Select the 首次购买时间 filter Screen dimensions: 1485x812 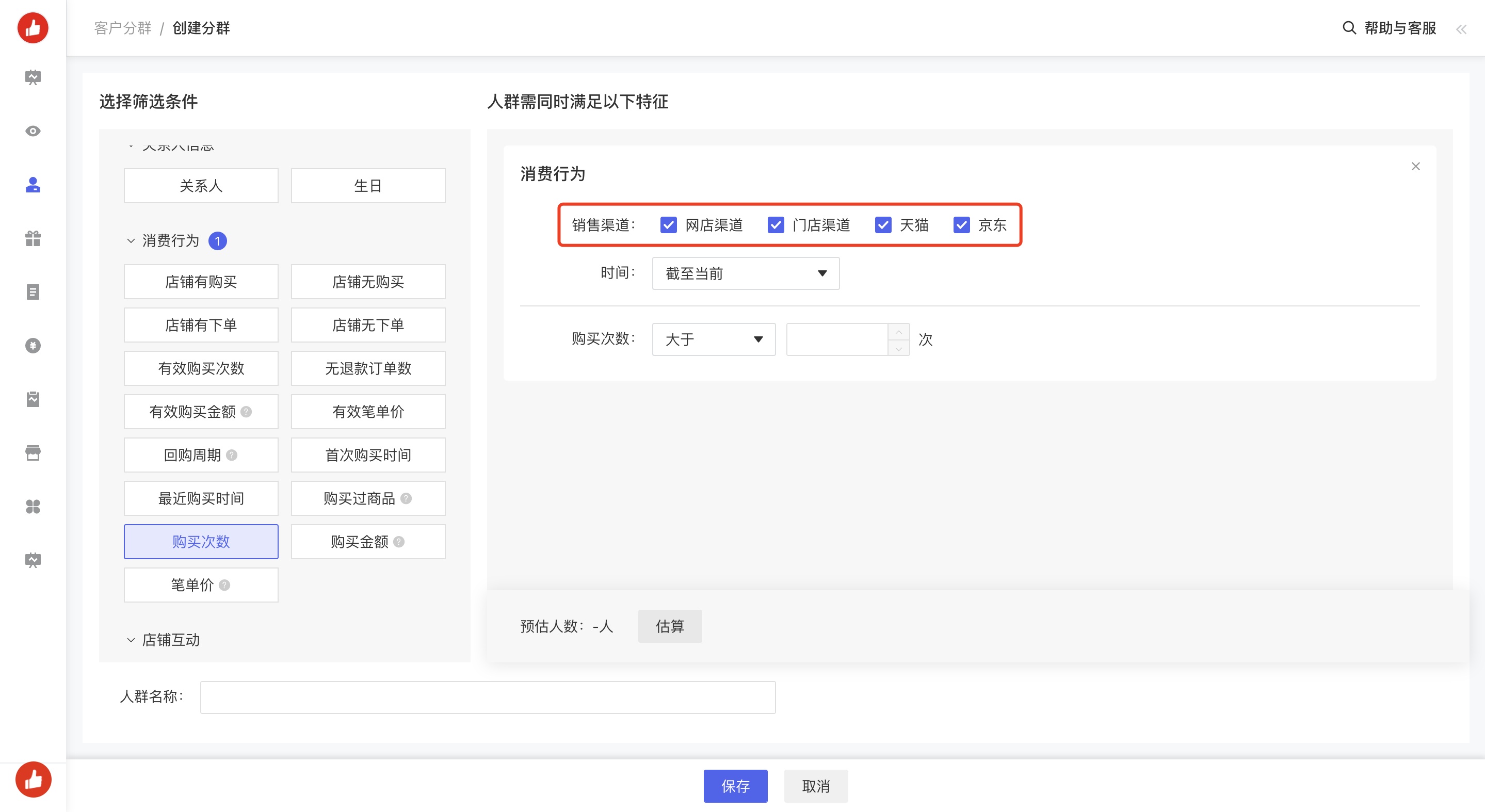click(x=368, y=454)
